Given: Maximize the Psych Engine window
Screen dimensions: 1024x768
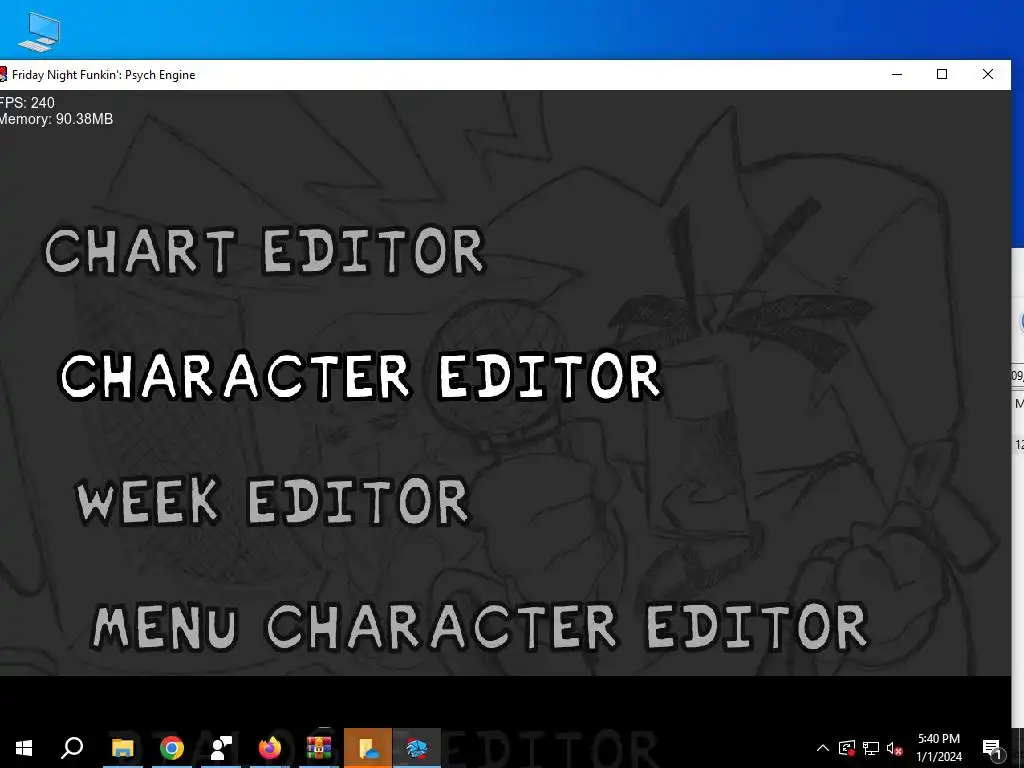Looking at the screenshot, I should [x=942, y=74].
